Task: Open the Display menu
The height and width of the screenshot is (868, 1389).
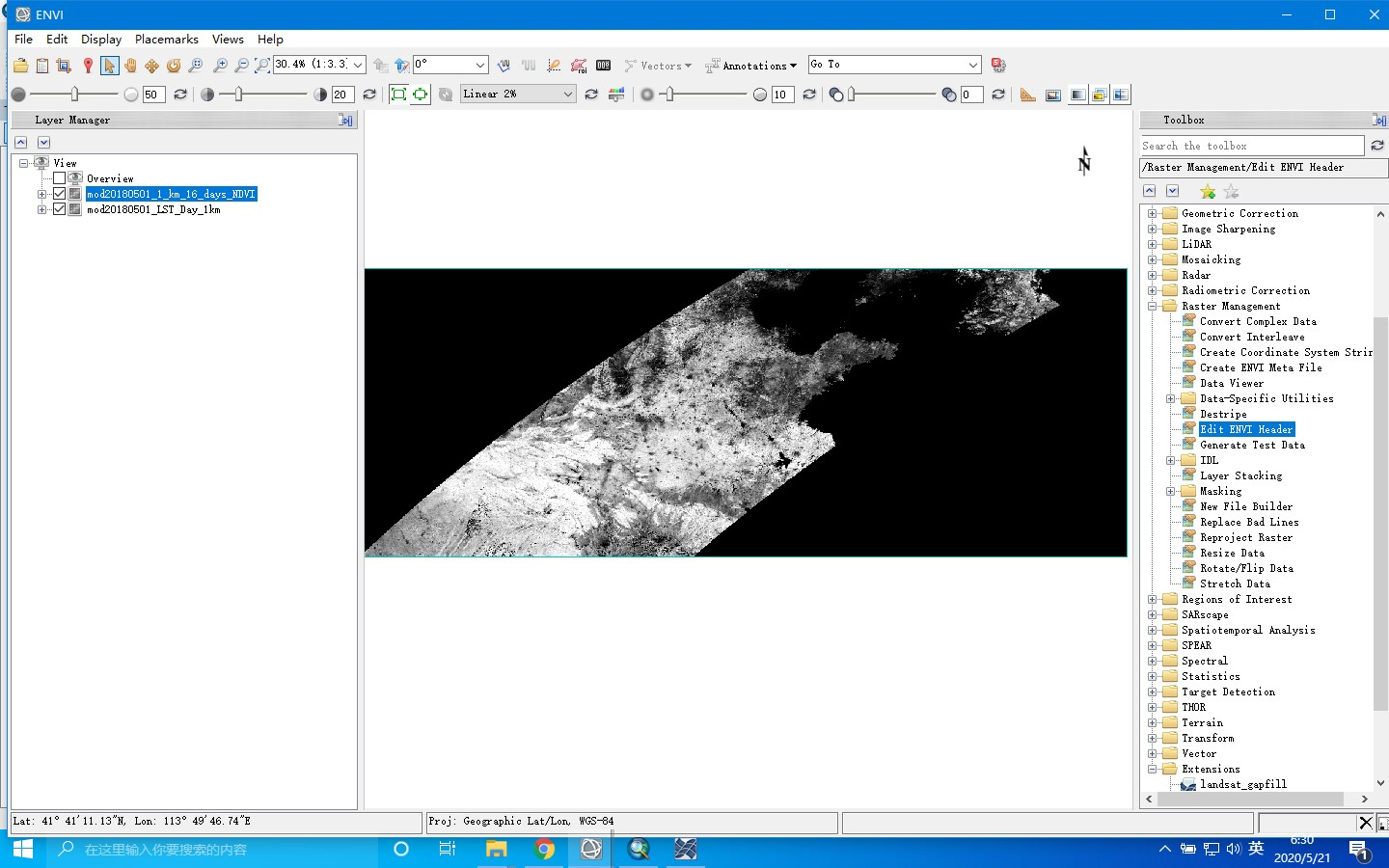Action: point(101,40)
